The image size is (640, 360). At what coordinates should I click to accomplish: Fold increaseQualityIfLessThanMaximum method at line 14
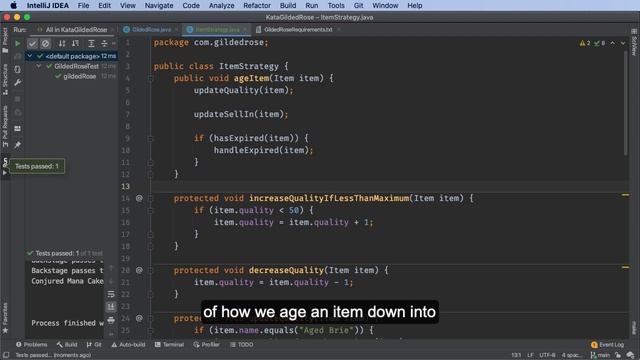pos(150,198)
